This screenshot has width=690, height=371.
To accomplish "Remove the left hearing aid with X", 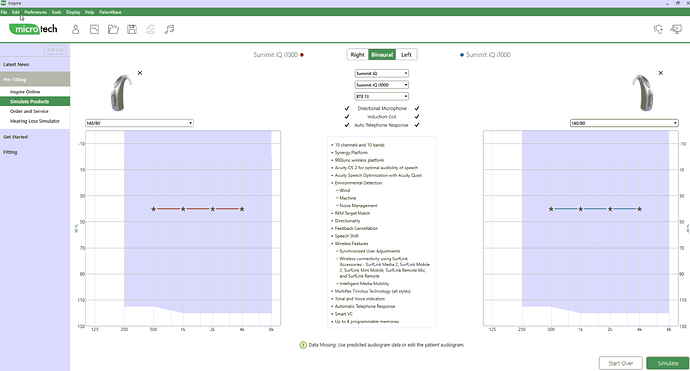I will tap(661, 73).
